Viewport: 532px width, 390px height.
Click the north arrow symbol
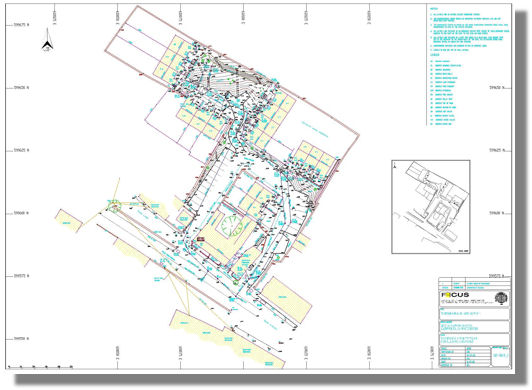point(48,40)
